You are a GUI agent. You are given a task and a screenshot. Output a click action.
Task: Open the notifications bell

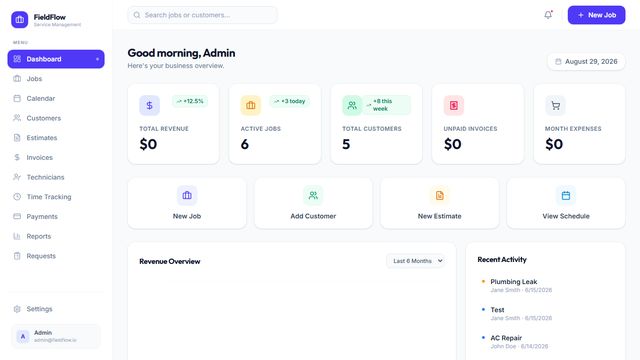point(548,15)
